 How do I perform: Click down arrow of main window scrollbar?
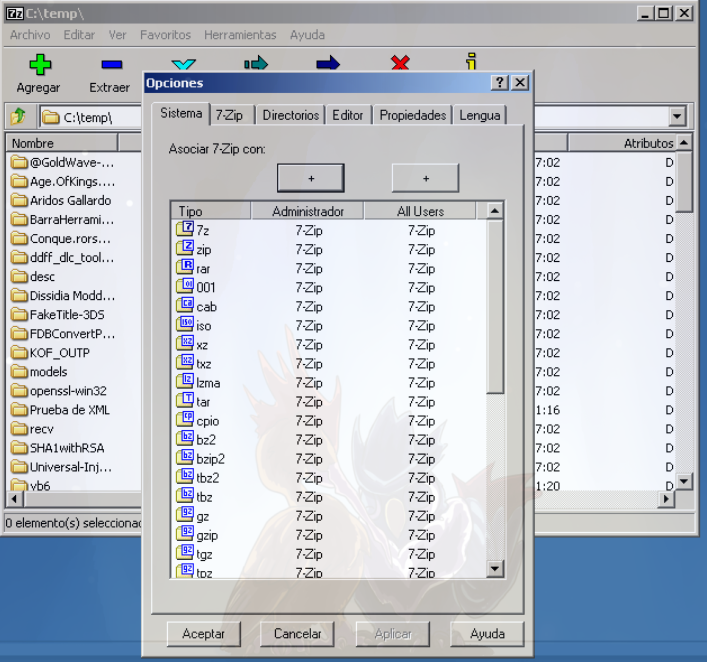(x=684, y=481)
